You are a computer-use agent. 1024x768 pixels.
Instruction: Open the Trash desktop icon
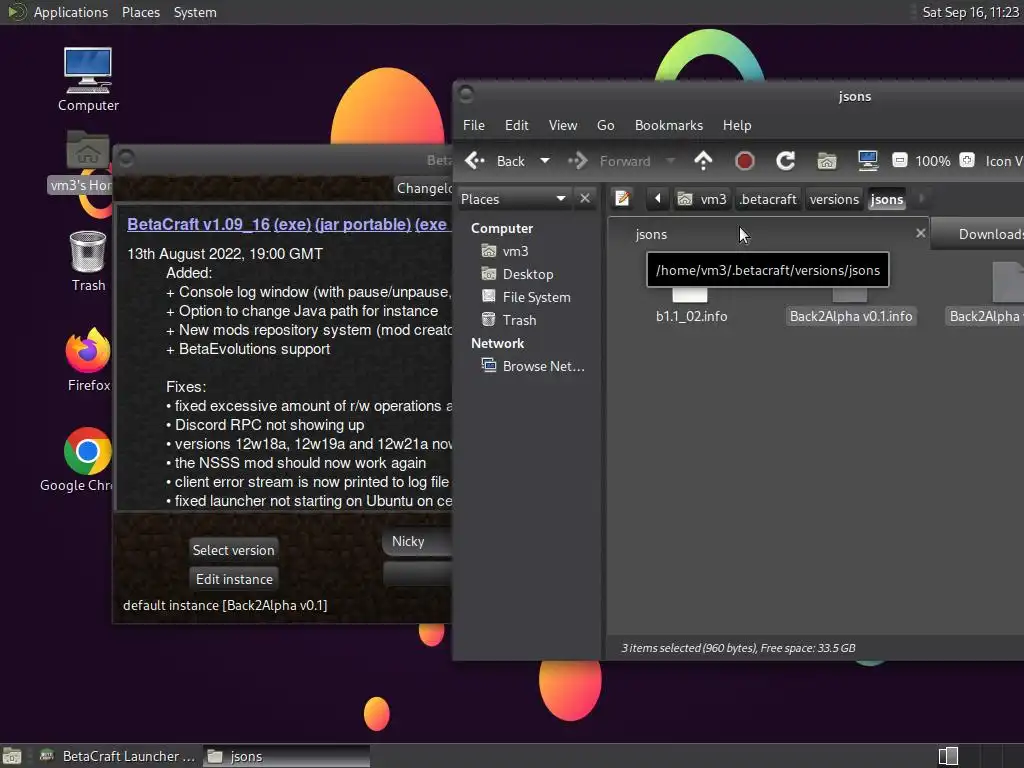point(88,261)
